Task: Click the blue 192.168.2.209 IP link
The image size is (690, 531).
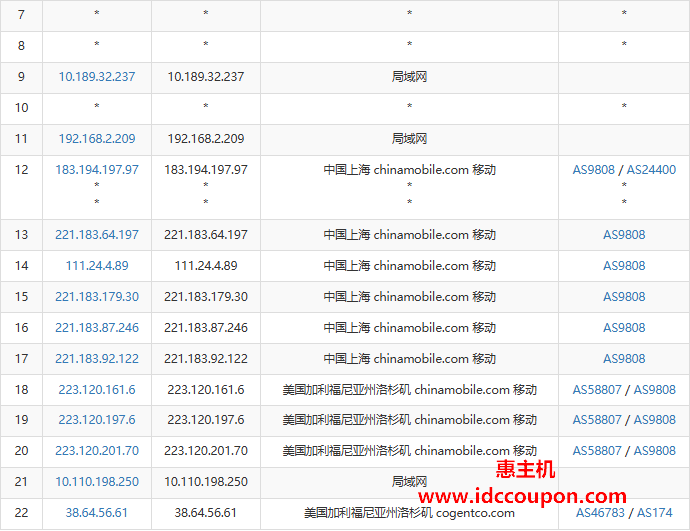Action: [x=97, y=139]
